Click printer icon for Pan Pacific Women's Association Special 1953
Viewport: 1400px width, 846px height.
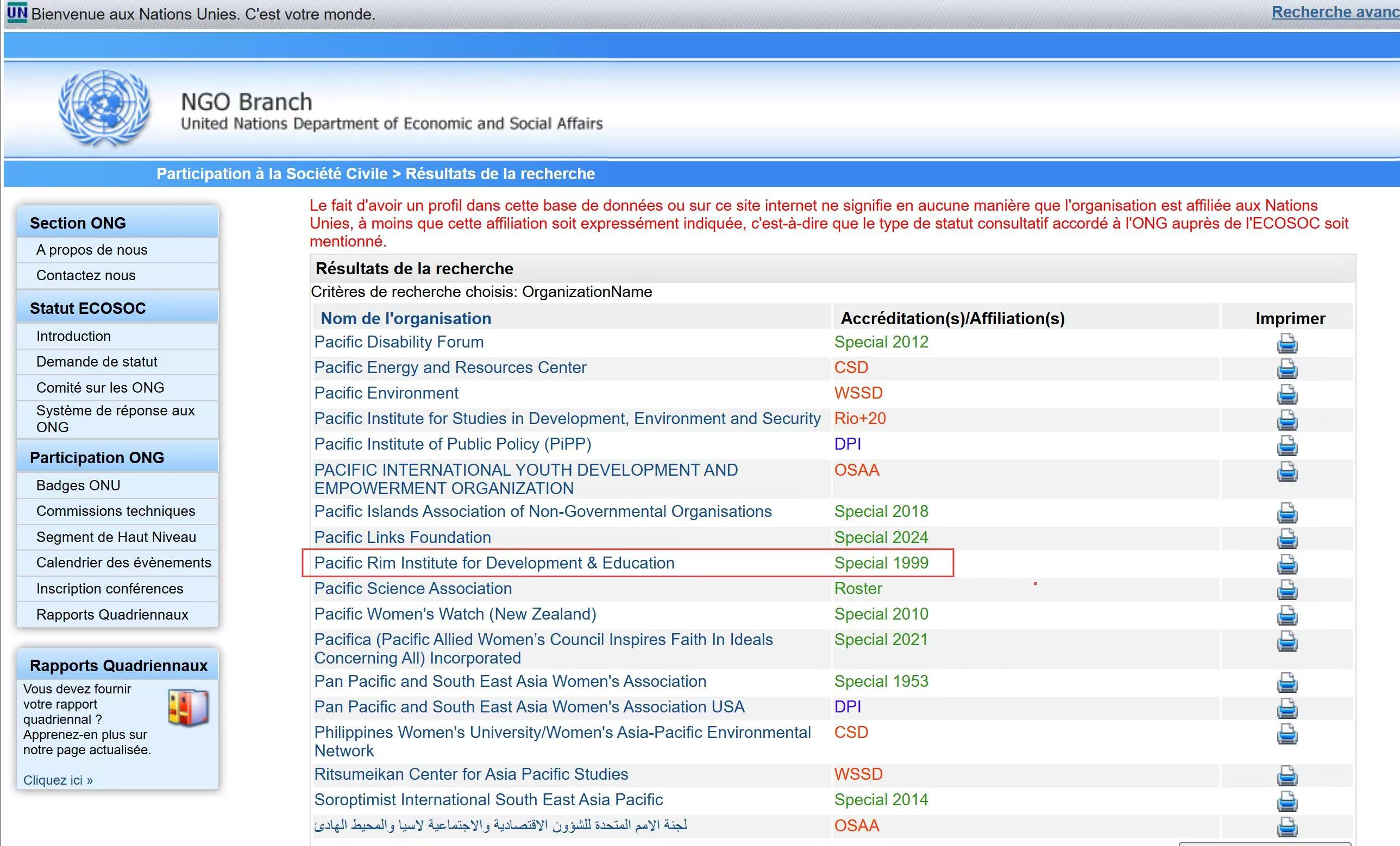coord(1287,683)
